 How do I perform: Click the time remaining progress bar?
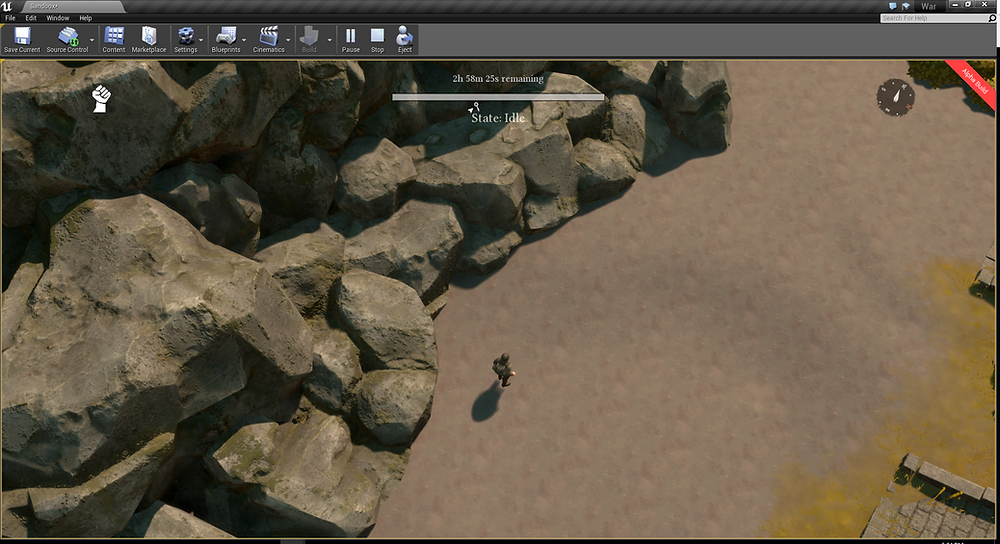coord(497,97)
